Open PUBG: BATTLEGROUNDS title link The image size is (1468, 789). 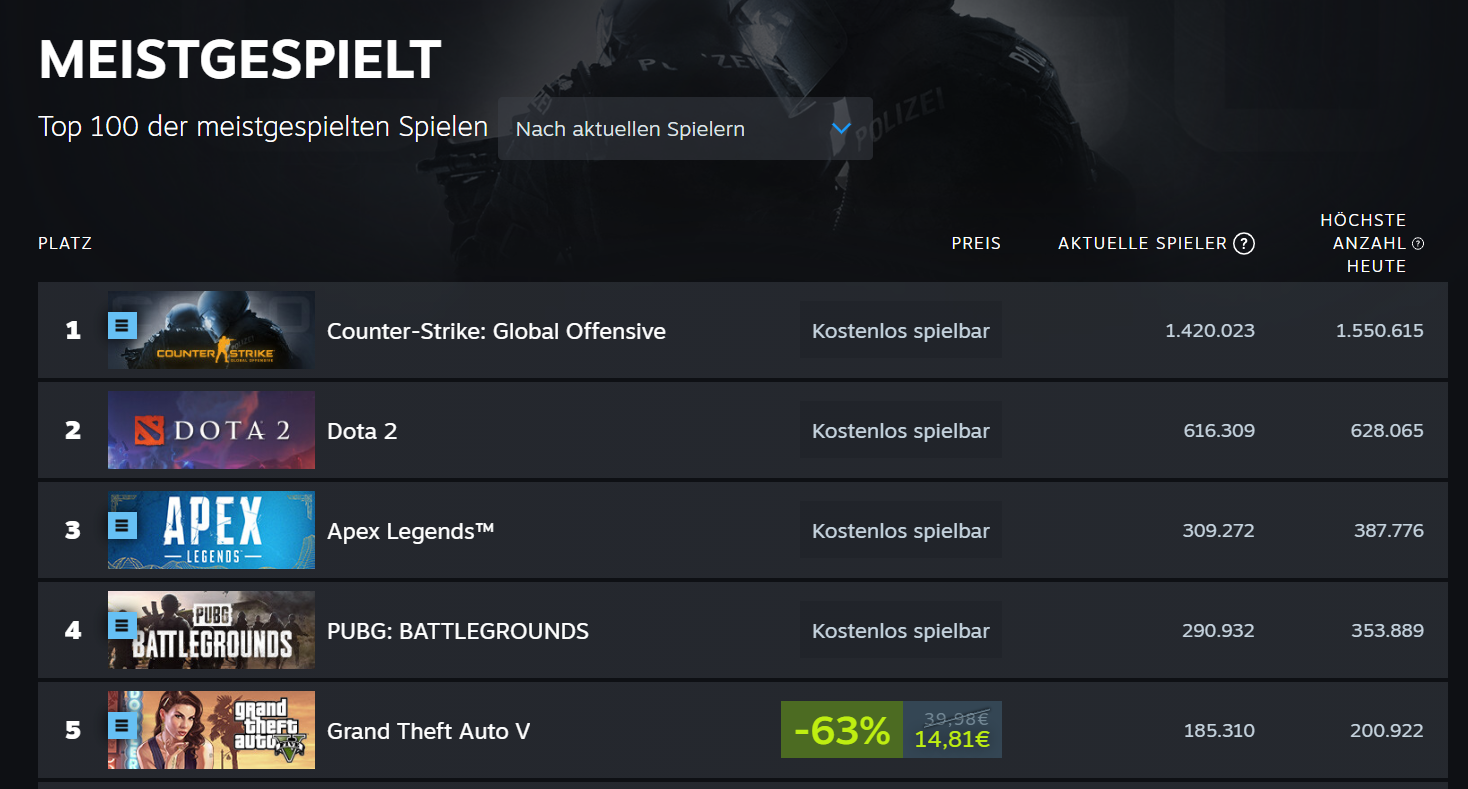[x=458, y=631]
